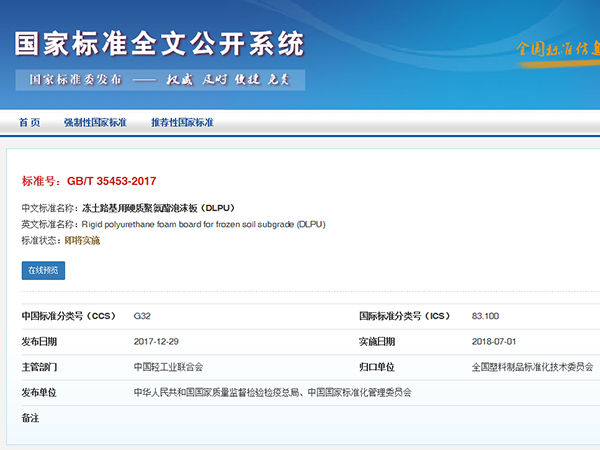
Task: Click the 备注 row label
Action: click(x=30, y=417)
